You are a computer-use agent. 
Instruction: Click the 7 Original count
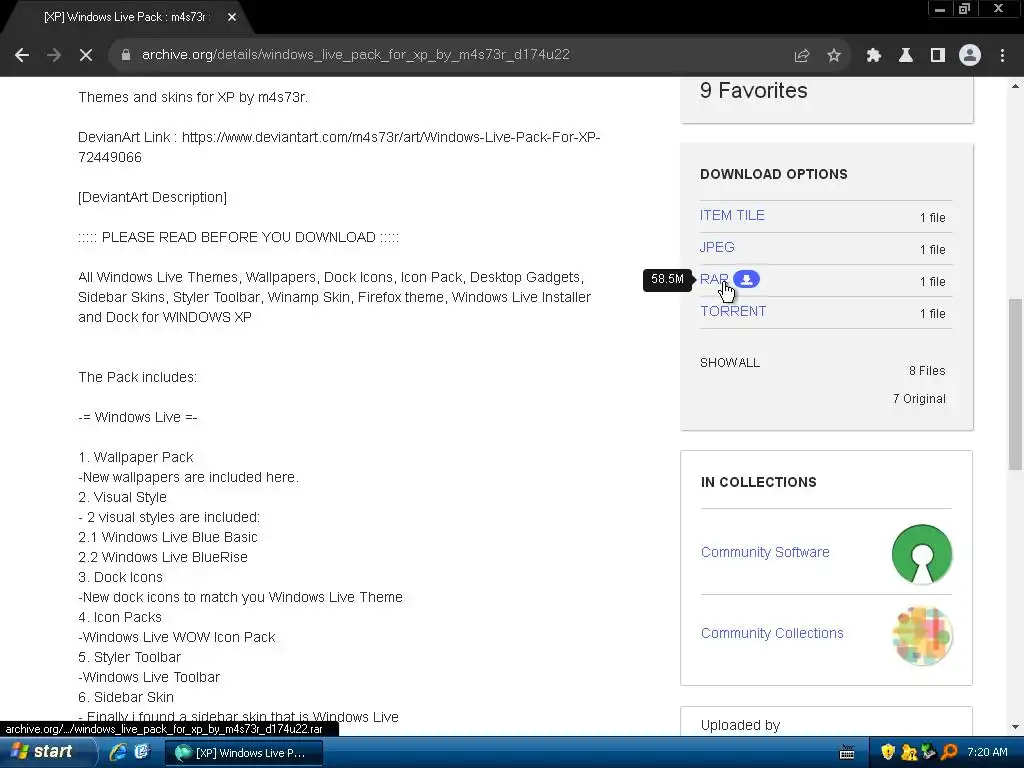[x=919, y=399]
